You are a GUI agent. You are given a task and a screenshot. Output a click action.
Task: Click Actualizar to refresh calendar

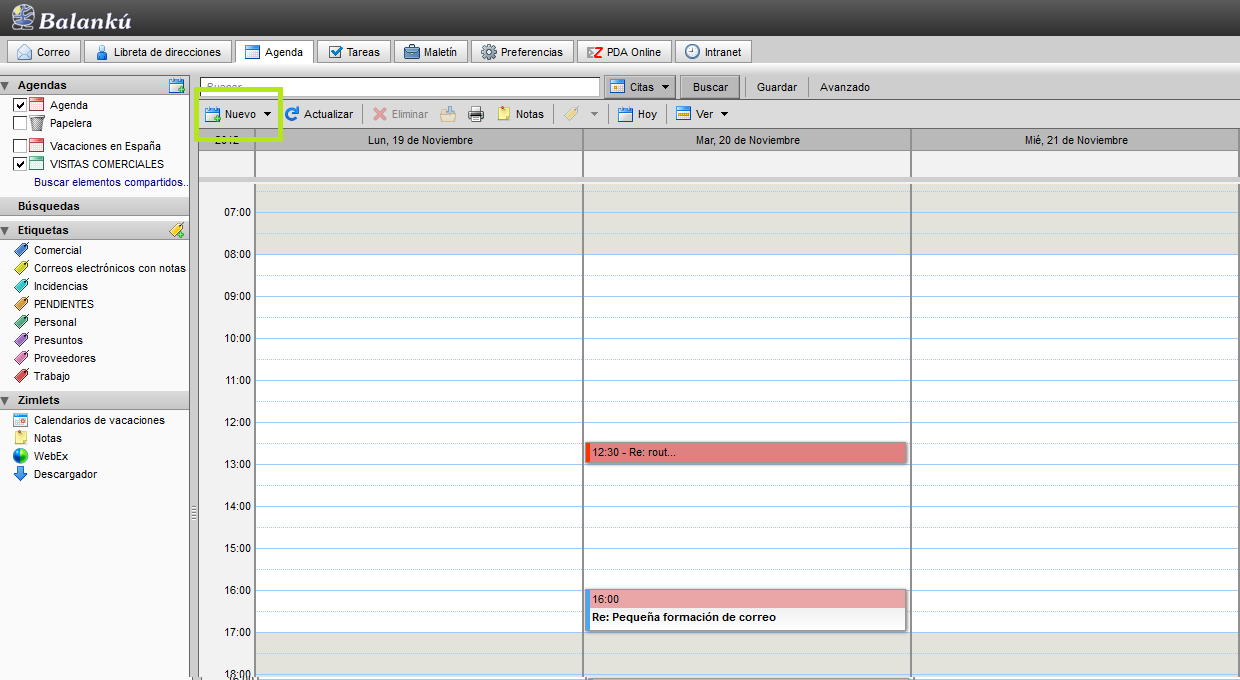319,114
